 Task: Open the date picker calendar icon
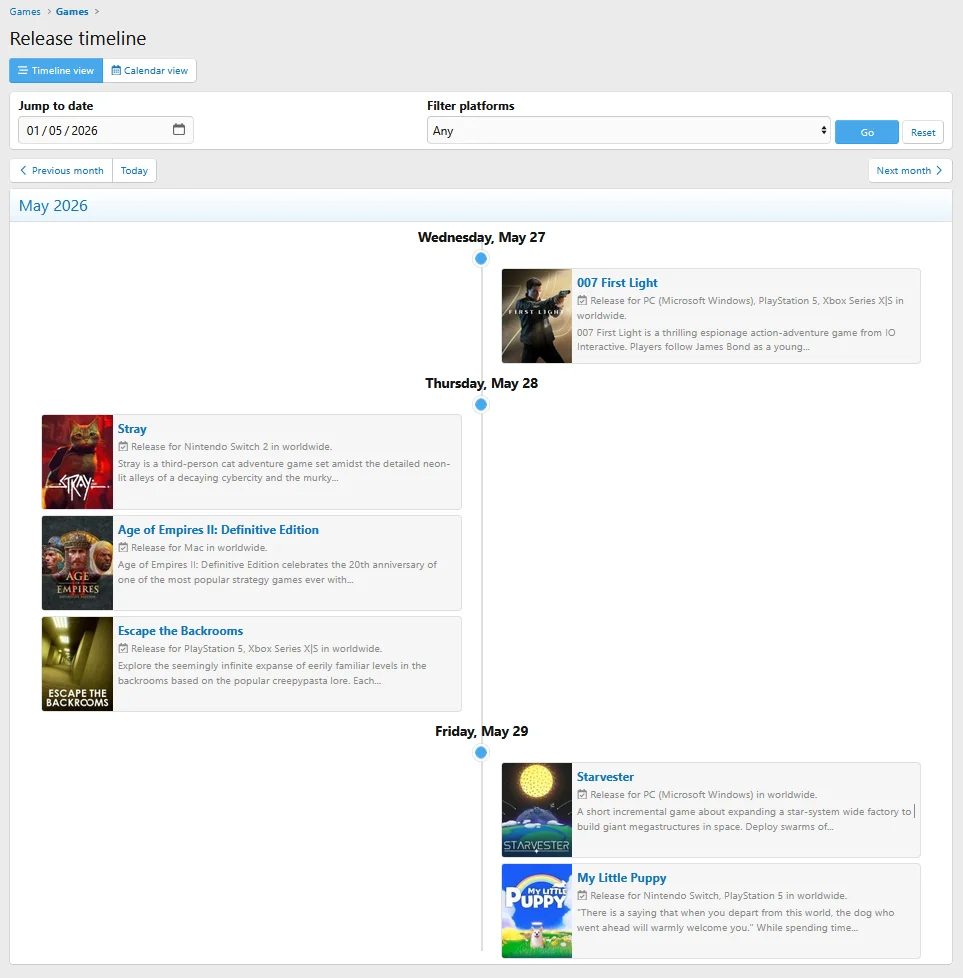point(179,130)
